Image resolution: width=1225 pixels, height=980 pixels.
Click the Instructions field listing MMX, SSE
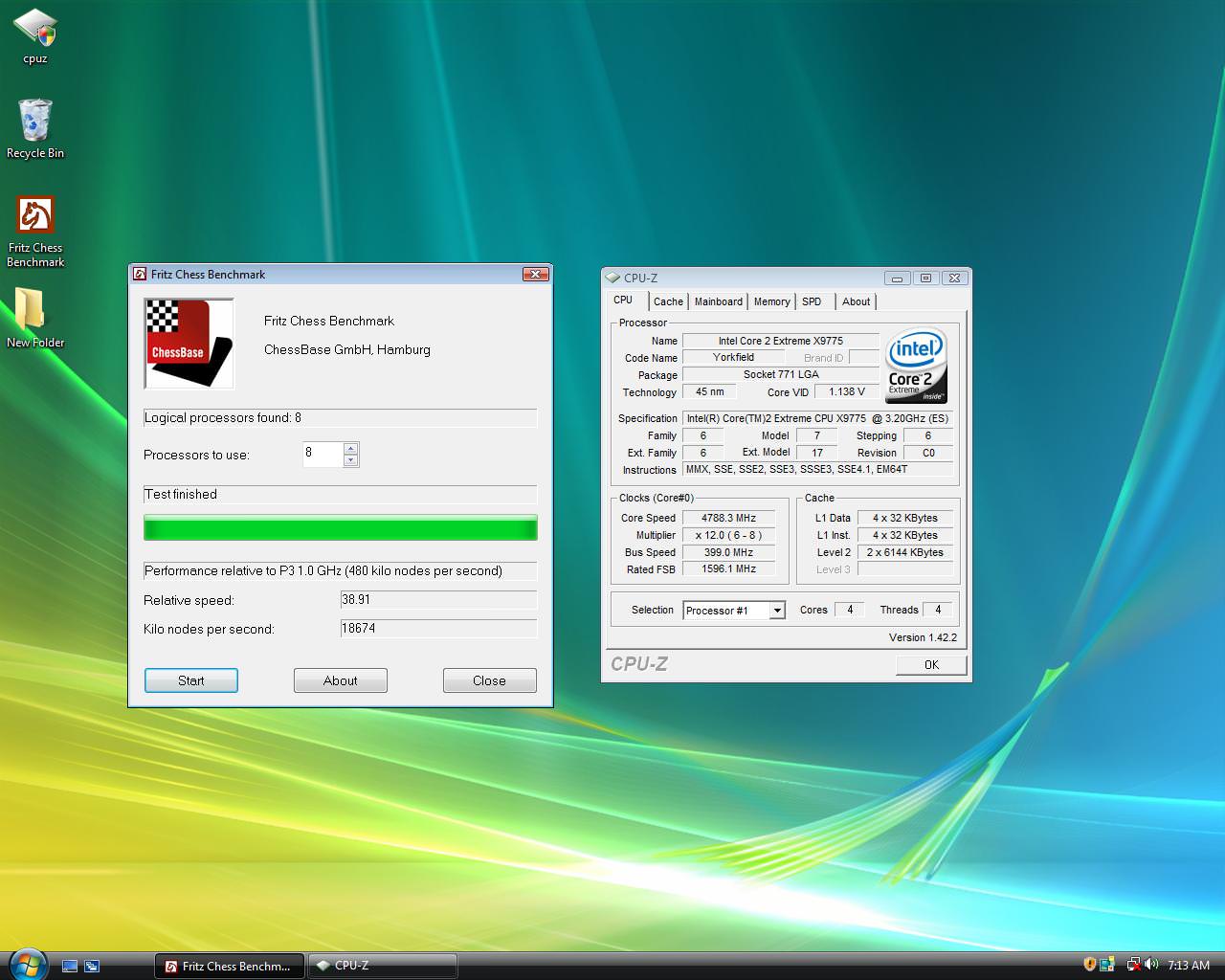[817, 469]
